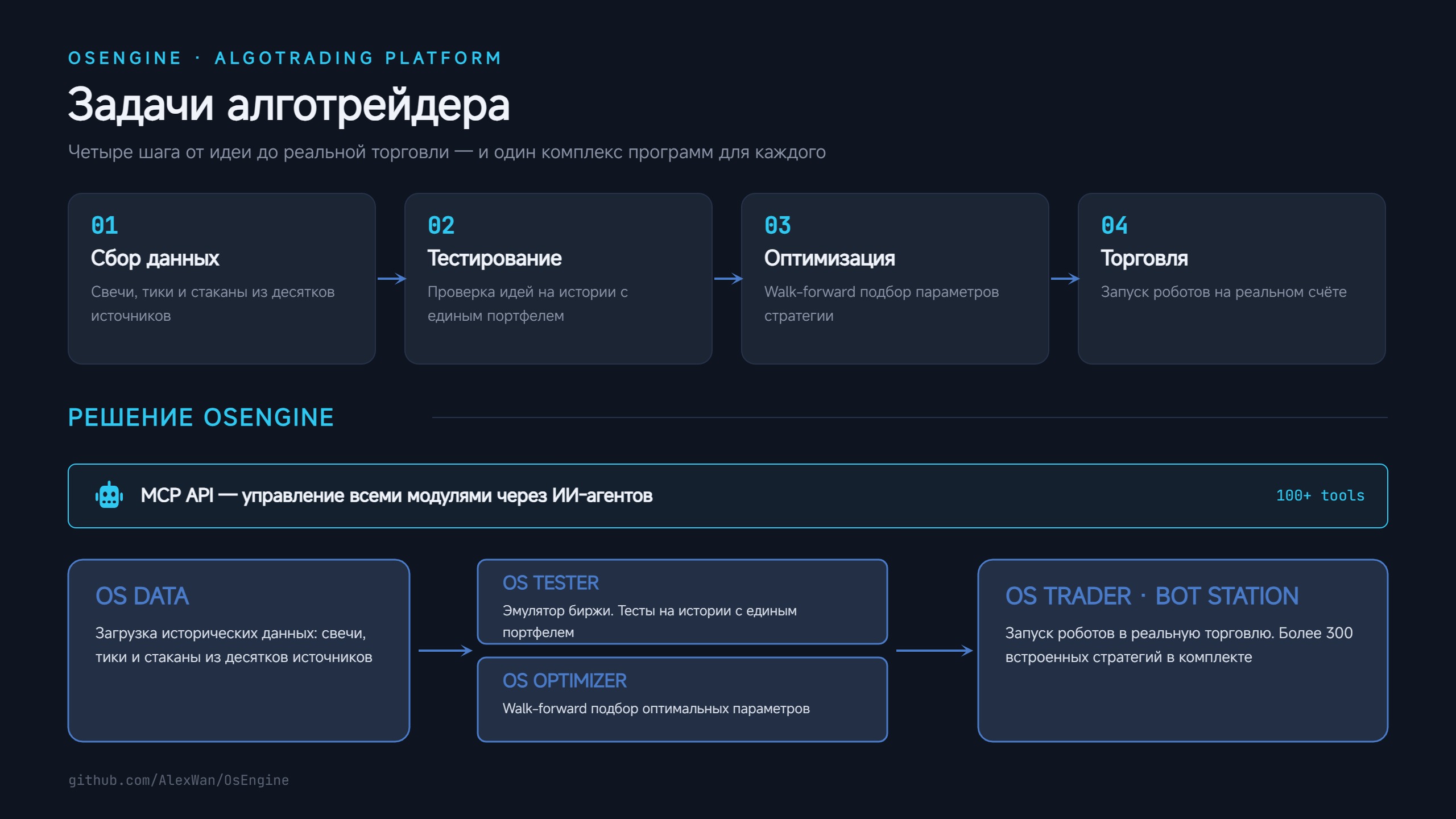
Task: Click the number '04' in fourth card
Action: point(1115,226)
